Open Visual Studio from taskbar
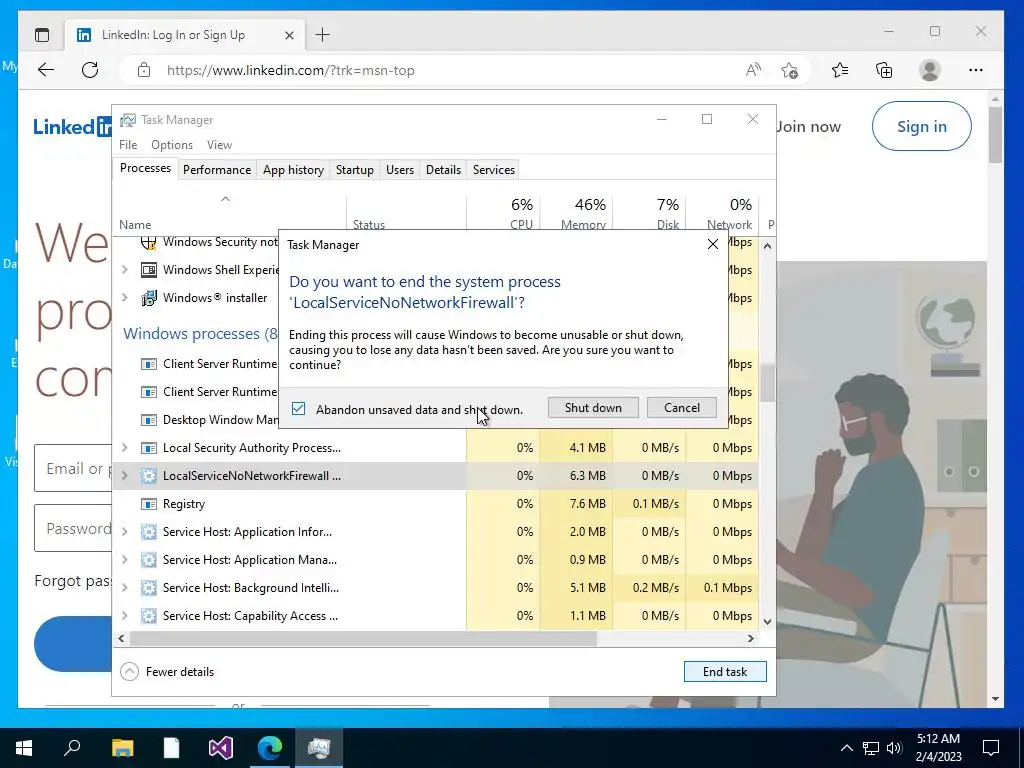Image resolution: width=1024 pixels, height=768 pixels. (x=221, y=748)
